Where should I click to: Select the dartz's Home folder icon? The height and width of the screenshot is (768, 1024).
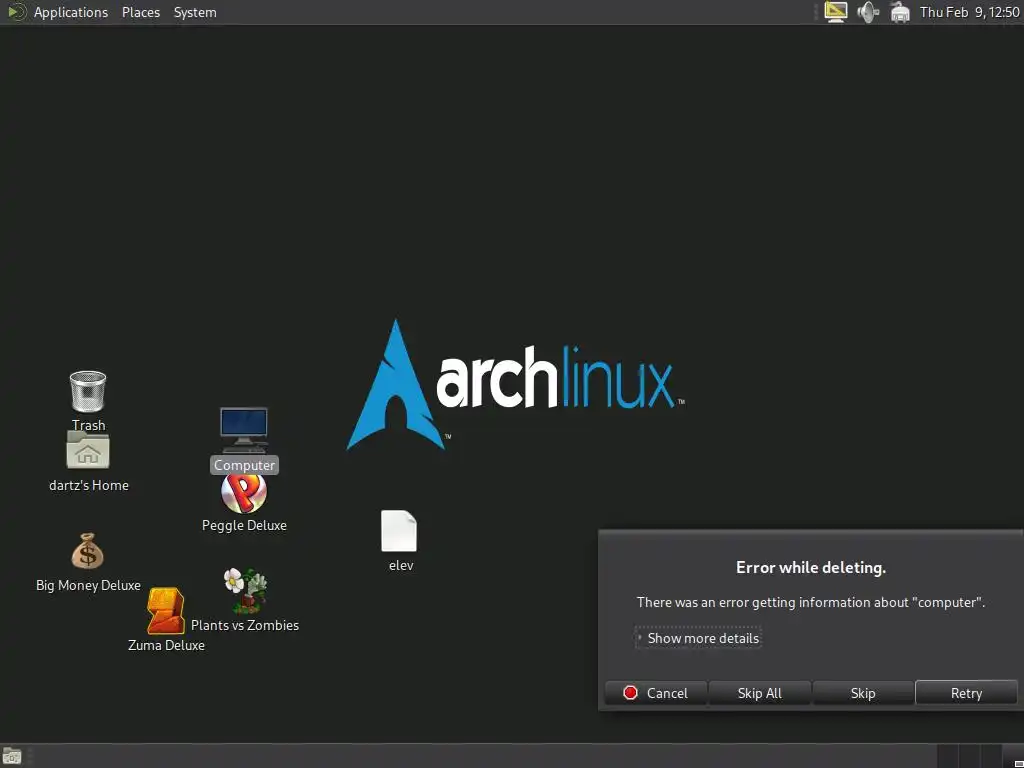(x=88, y=450)
